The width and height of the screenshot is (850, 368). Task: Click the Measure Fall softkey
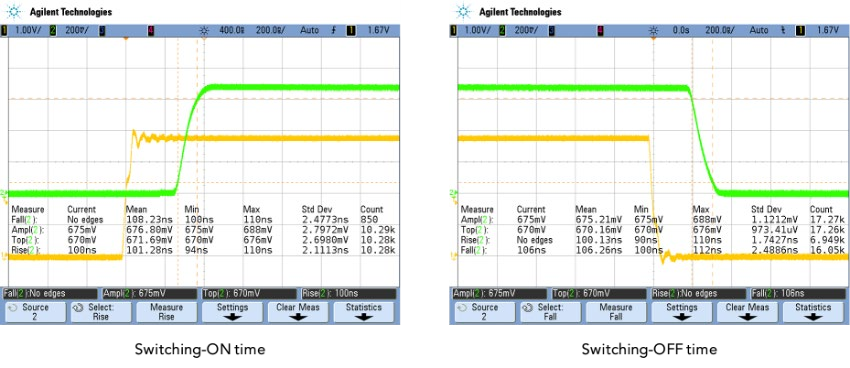click(x=615, y=312)
